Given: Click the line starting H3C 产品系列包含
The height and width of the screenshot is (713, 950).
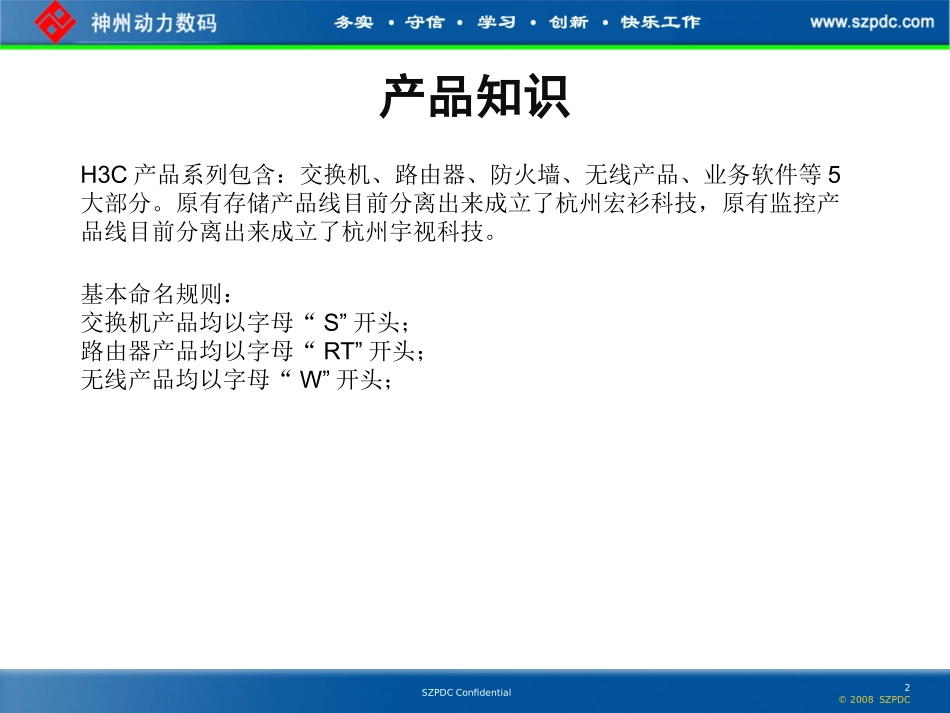Looking at the screenshot, I should [460, 174].
